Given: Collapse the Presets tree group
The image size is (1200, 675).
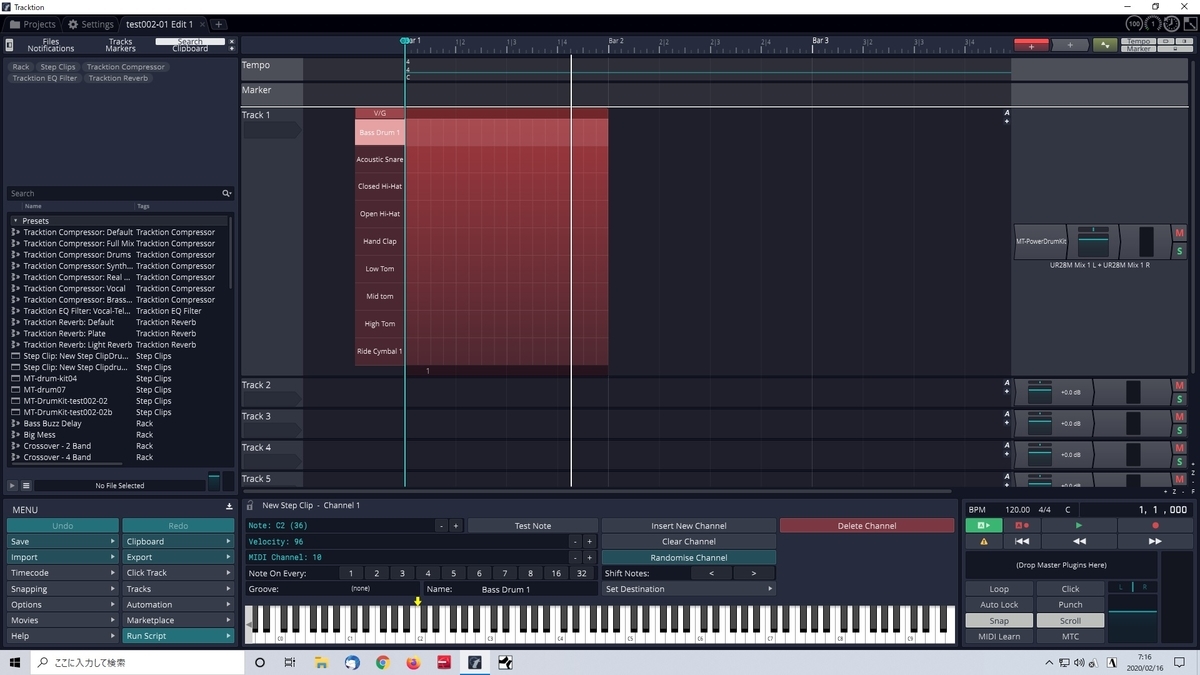Looking at the screenshot, I should 15,221.
